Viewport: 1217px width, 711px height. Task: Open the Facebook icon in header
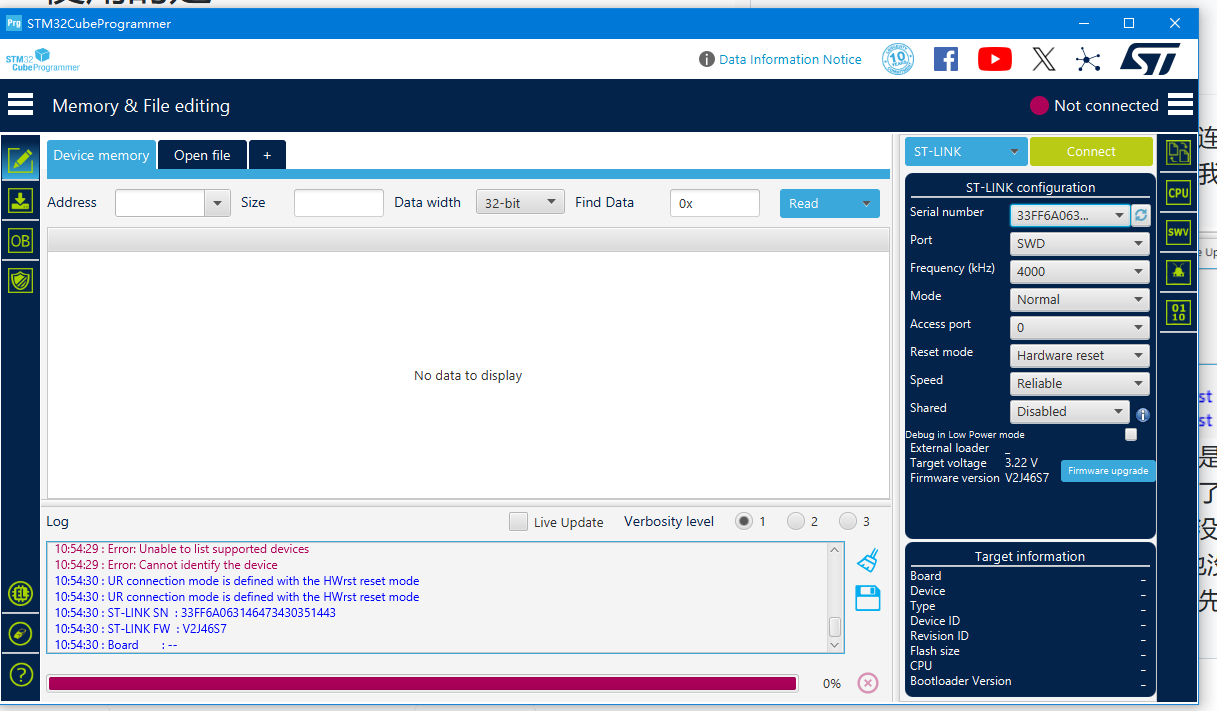(x=946, y=59)
